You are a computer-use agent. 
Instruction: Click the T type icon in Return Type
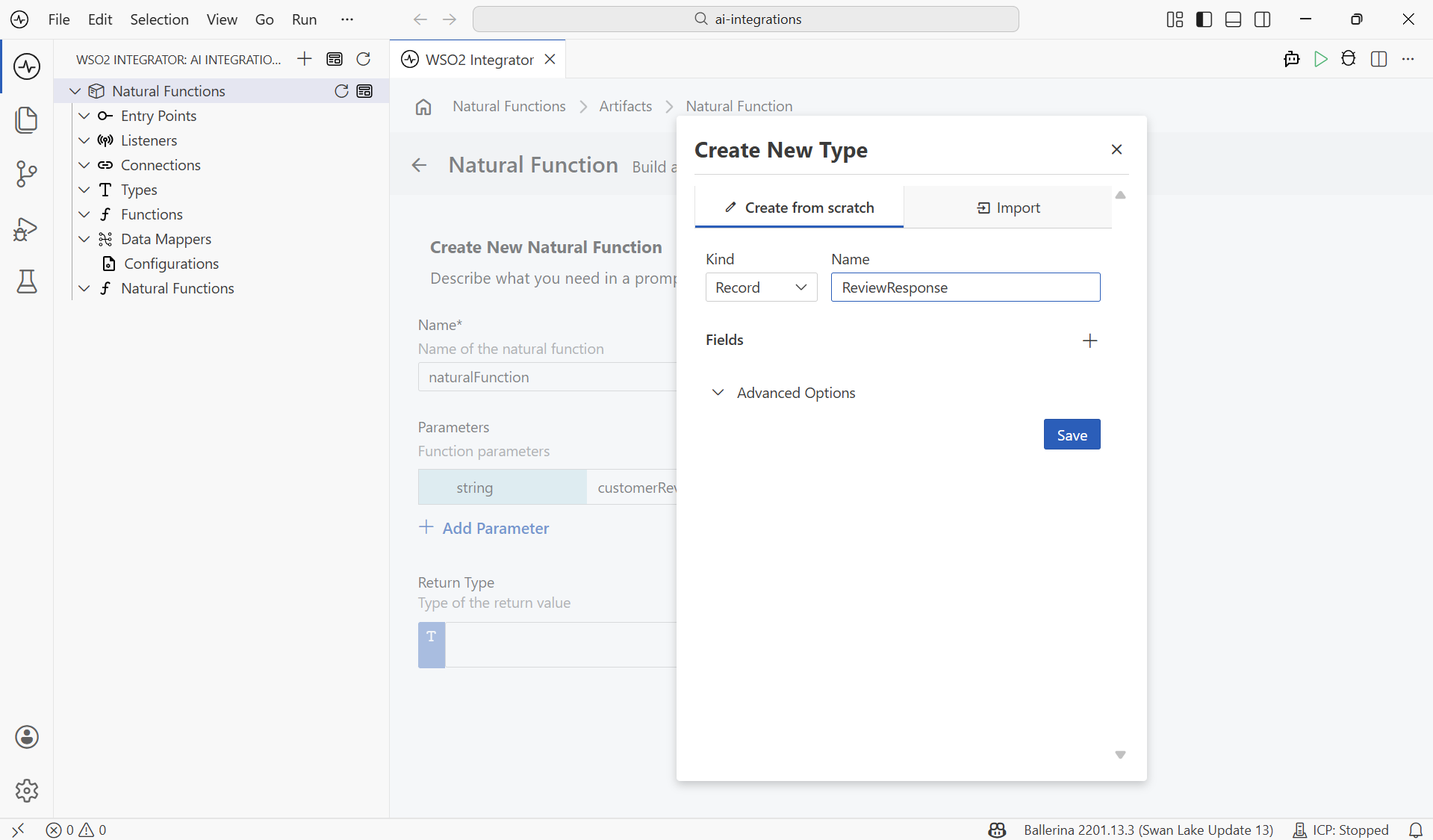coord(432,644)
